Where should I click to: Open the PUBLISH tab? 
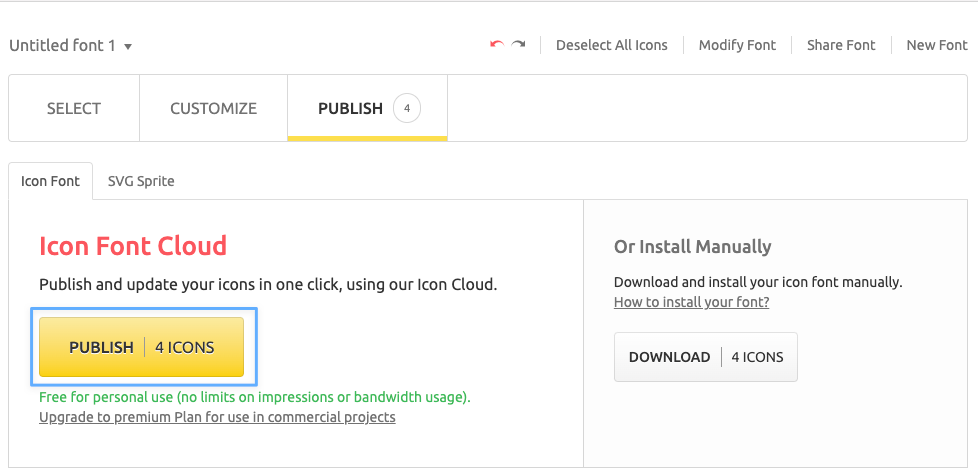350,108
